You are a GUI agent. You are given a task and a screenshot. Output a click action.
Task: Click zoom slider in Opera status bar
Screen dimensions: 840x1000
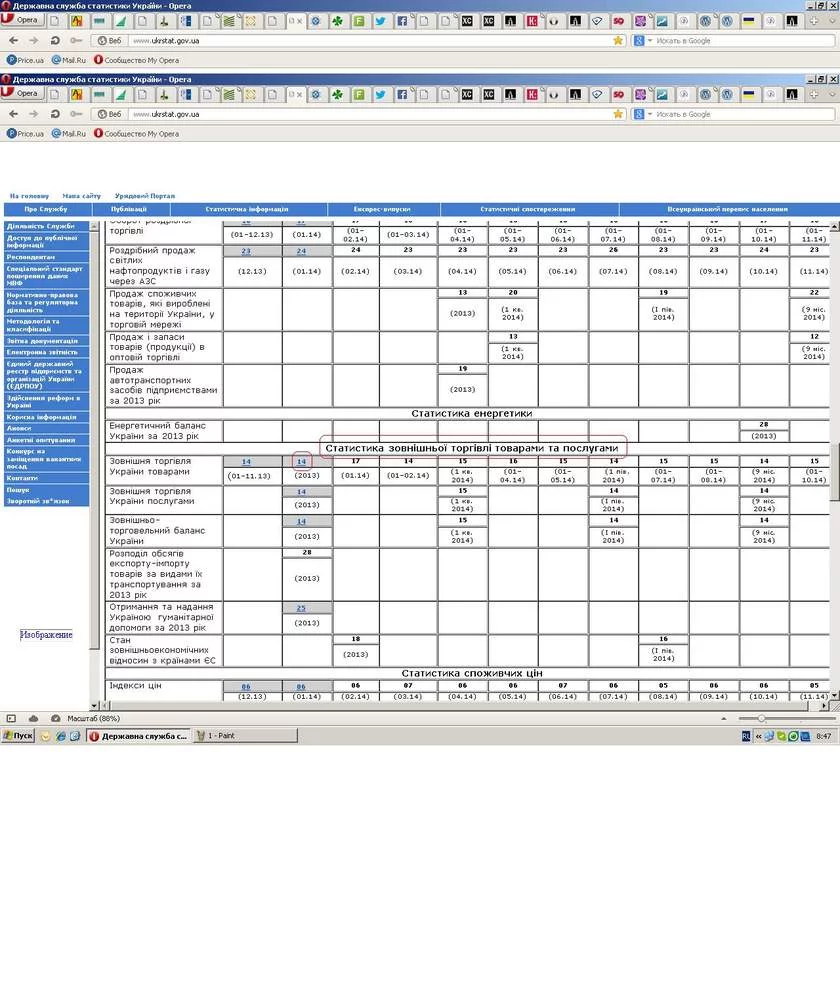click(760, 719)
